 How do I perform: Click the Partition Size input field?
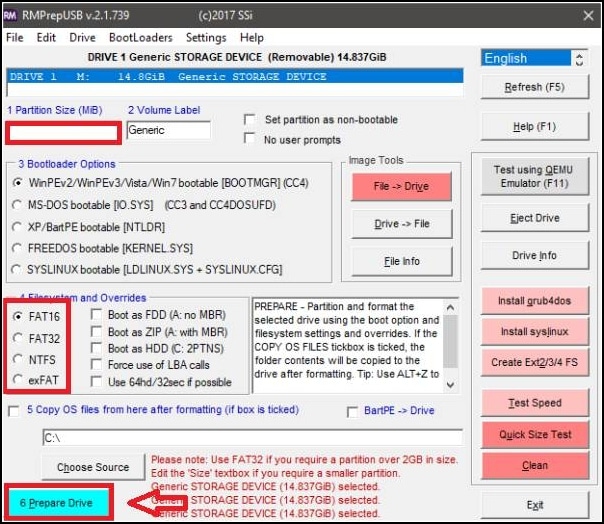tap(64, 131)
